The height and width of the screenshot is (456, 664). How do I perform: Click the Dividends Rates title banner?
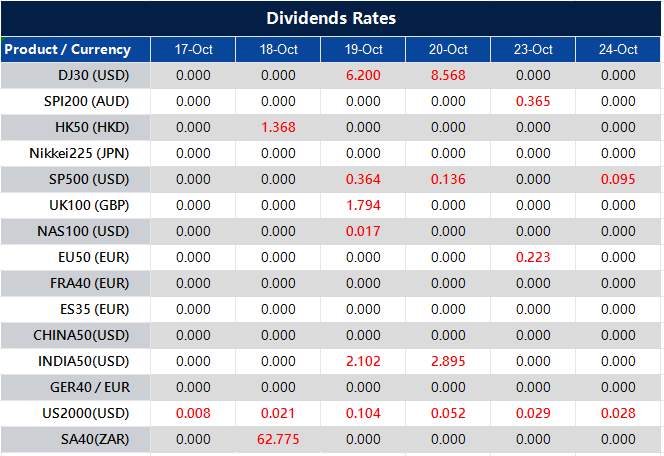(331, 18)
